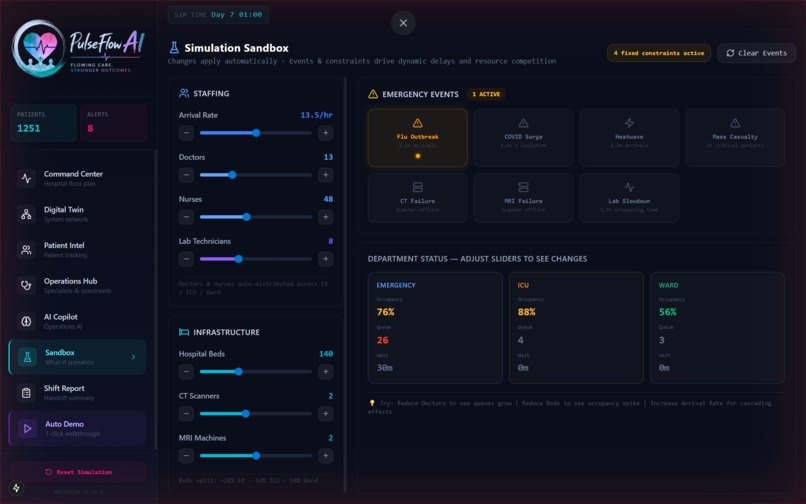Image resolution: width=806 pixels, height=504 pixels.
Task: Decrease Arrival Rate with minus button
Action: click(186, 133)
